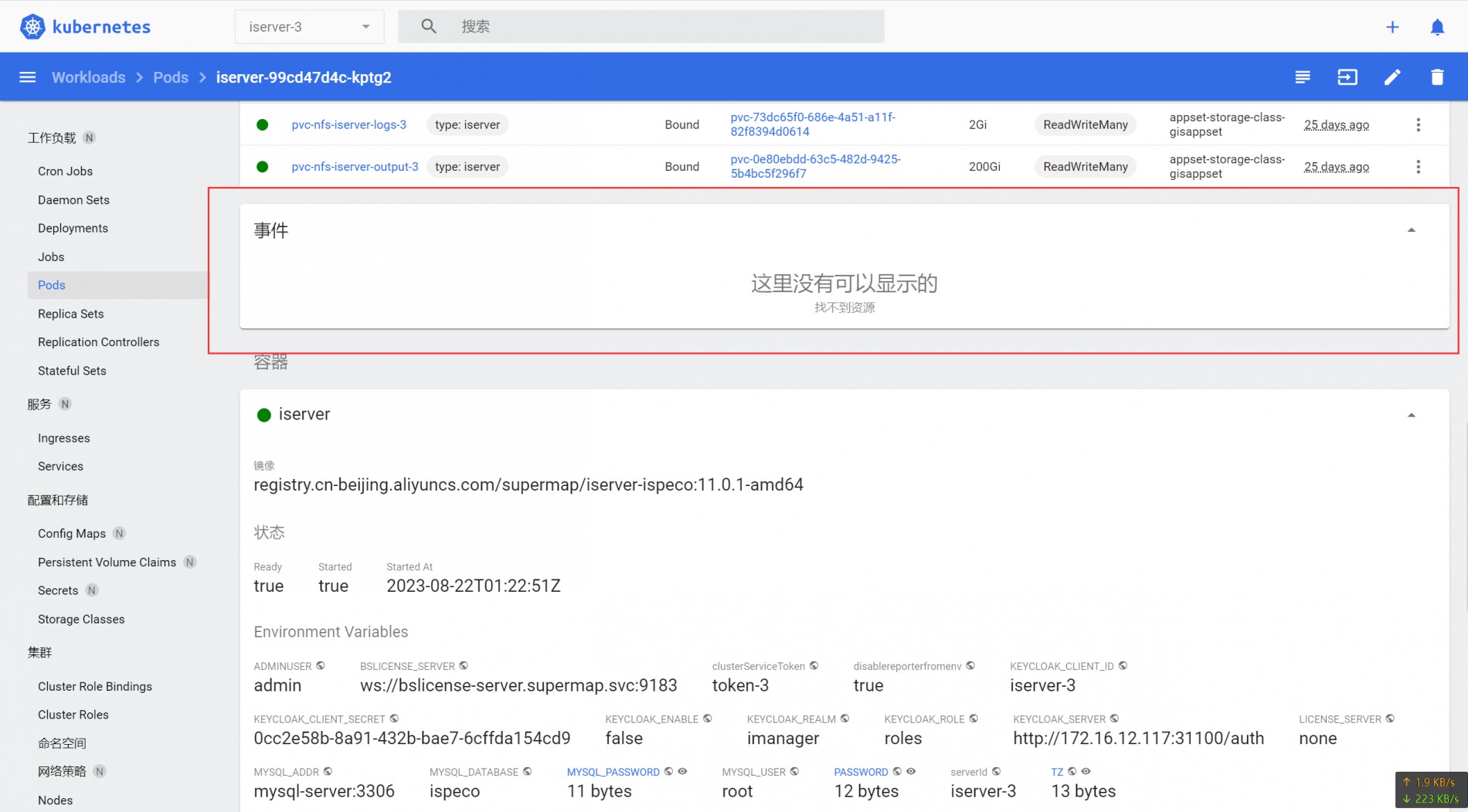Copy KEYCLOAK_CLIENT_SECRET value icon

coord(394,719)
